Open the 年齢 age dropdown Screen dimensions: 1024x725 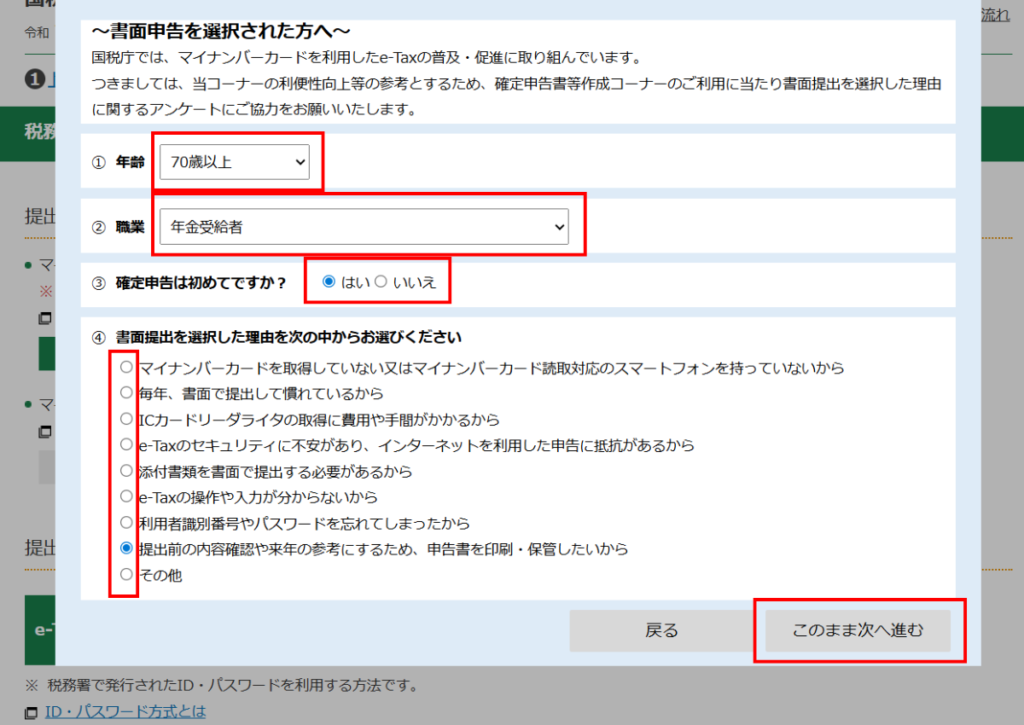(x=234, y=161)
